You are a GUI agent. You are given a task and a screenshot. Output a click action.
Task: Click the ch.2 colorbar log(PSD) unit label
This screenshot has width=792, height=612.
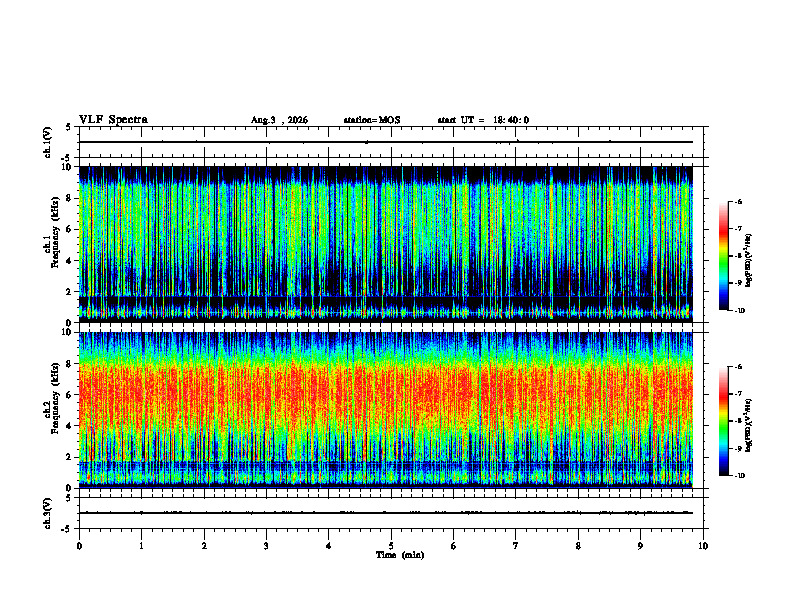click(748, 425)
